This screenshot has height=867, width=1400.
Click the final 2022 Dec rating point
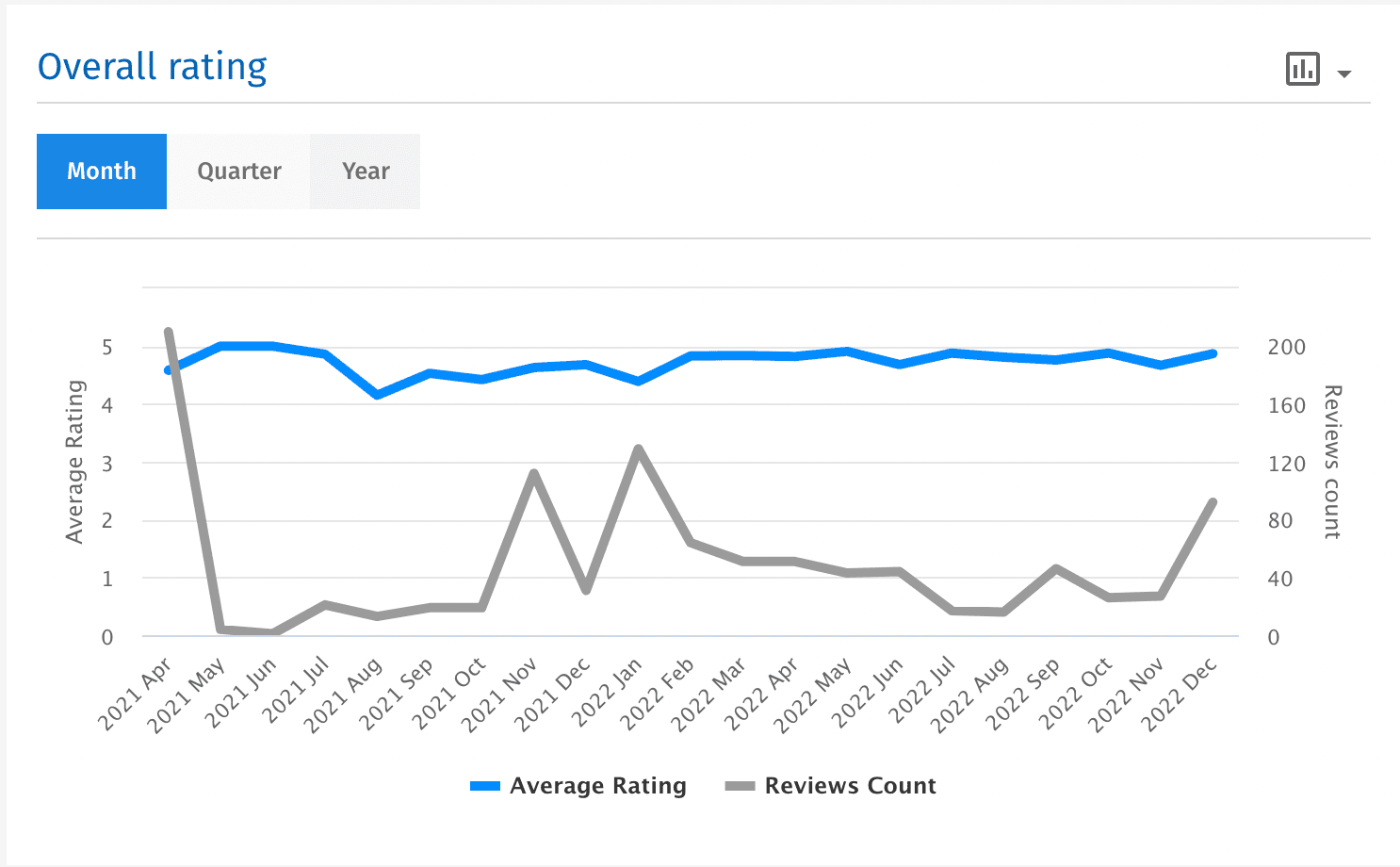pyautogui.click(x=1214, y=352)
